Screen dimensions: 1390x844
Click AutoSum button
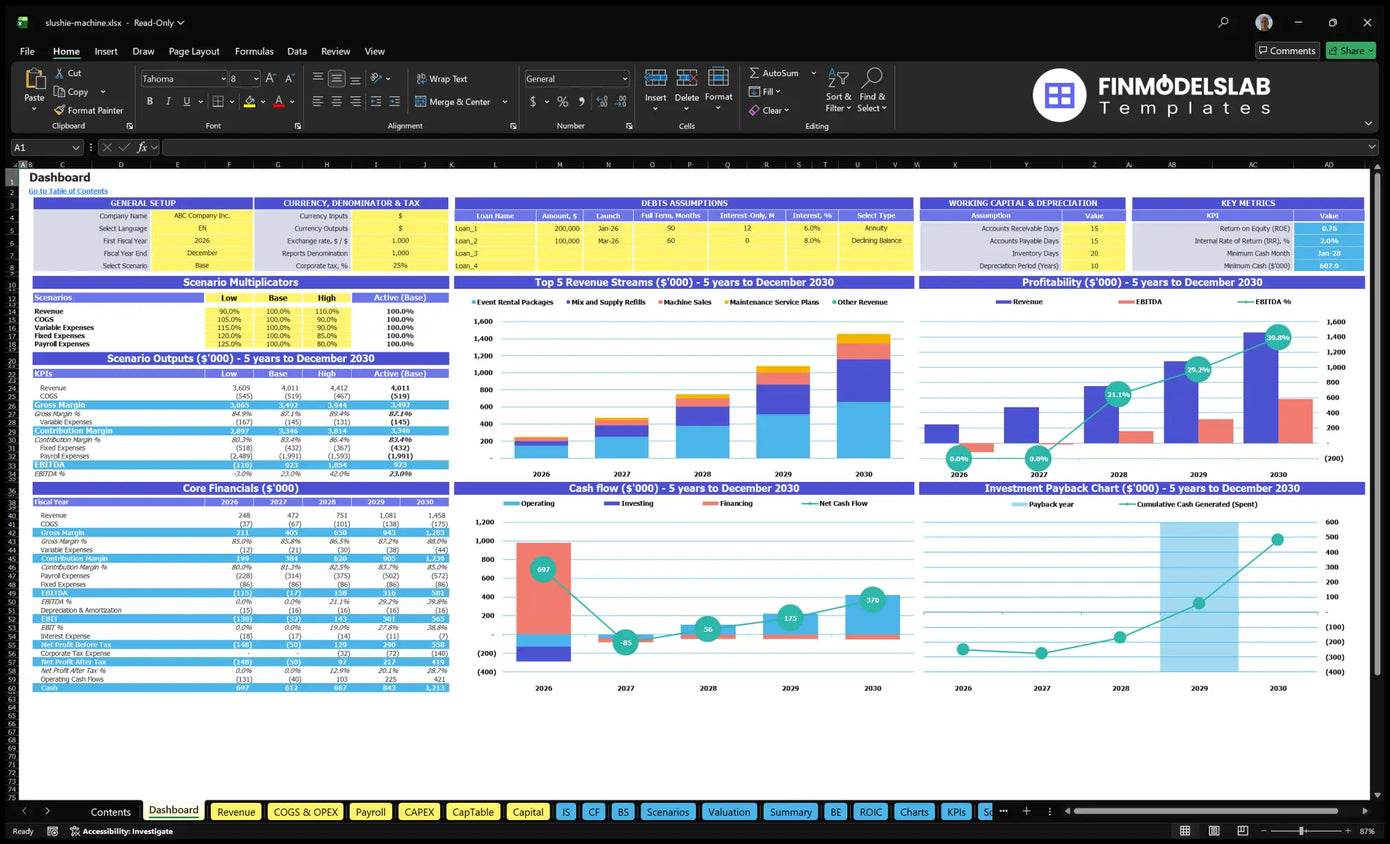(774, 73)
